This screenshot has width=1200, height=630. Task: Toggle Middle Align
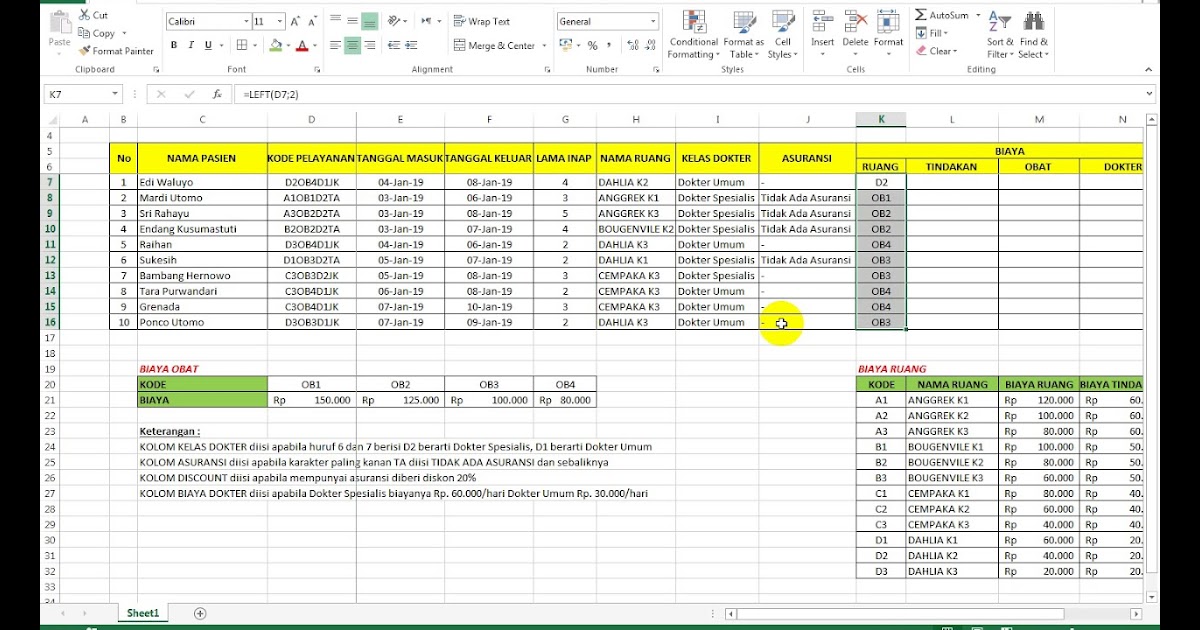pos(352,21)
